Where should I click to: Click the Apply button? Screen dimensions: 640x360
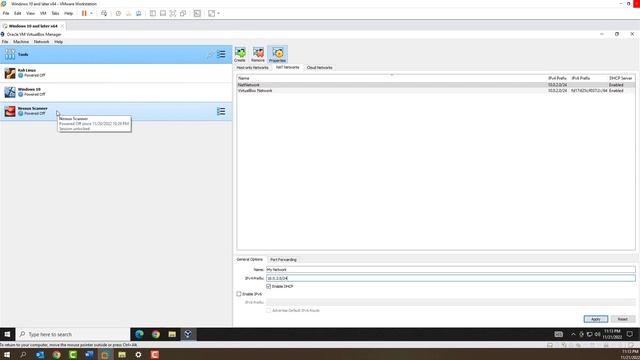(x=596, y=319)
